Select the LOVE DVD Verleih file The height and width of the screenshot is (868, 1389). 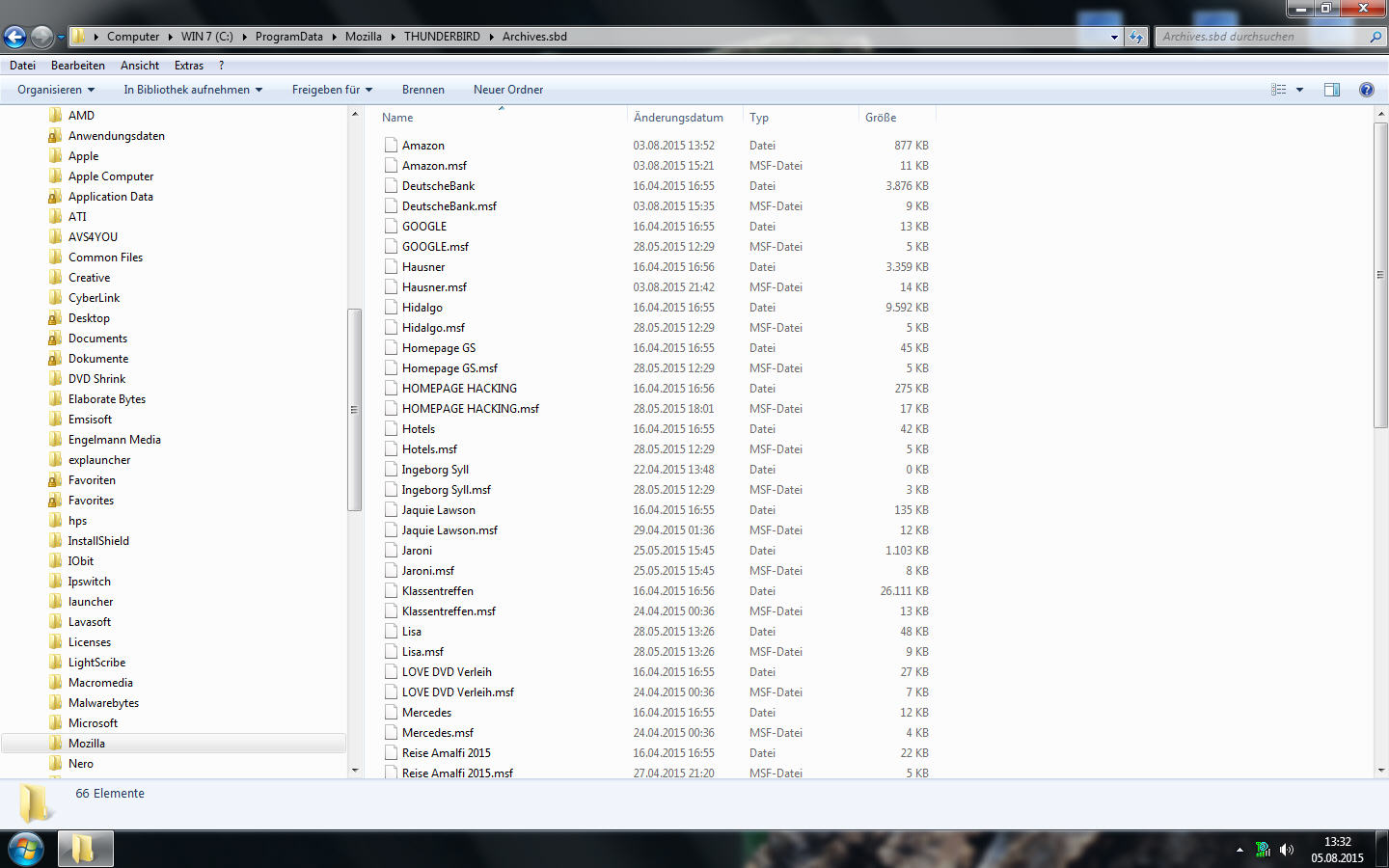447,671
